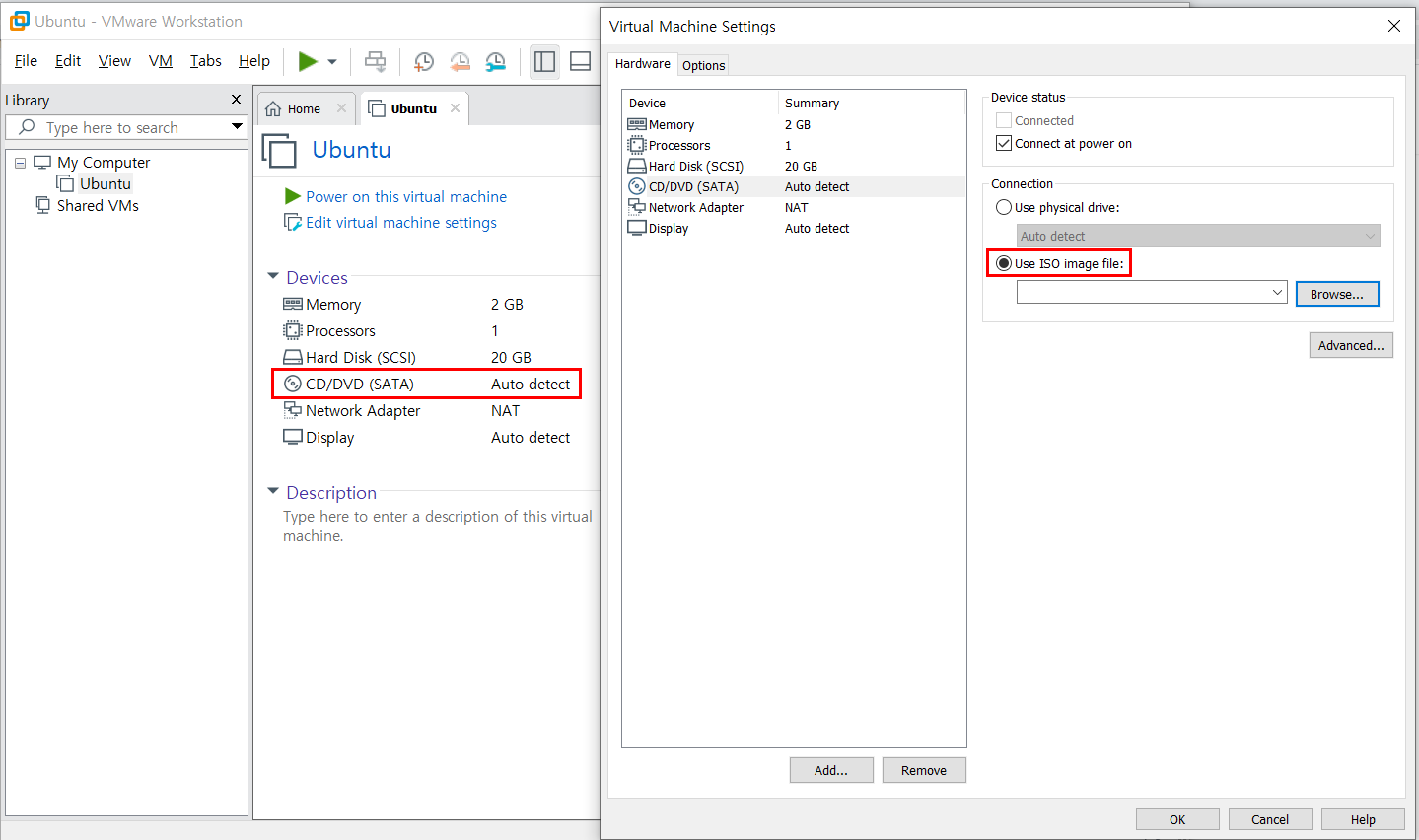Screen dimensions: 1419x840
Task: Click Remove to delete selected device
Action: [x=924, y=770]
